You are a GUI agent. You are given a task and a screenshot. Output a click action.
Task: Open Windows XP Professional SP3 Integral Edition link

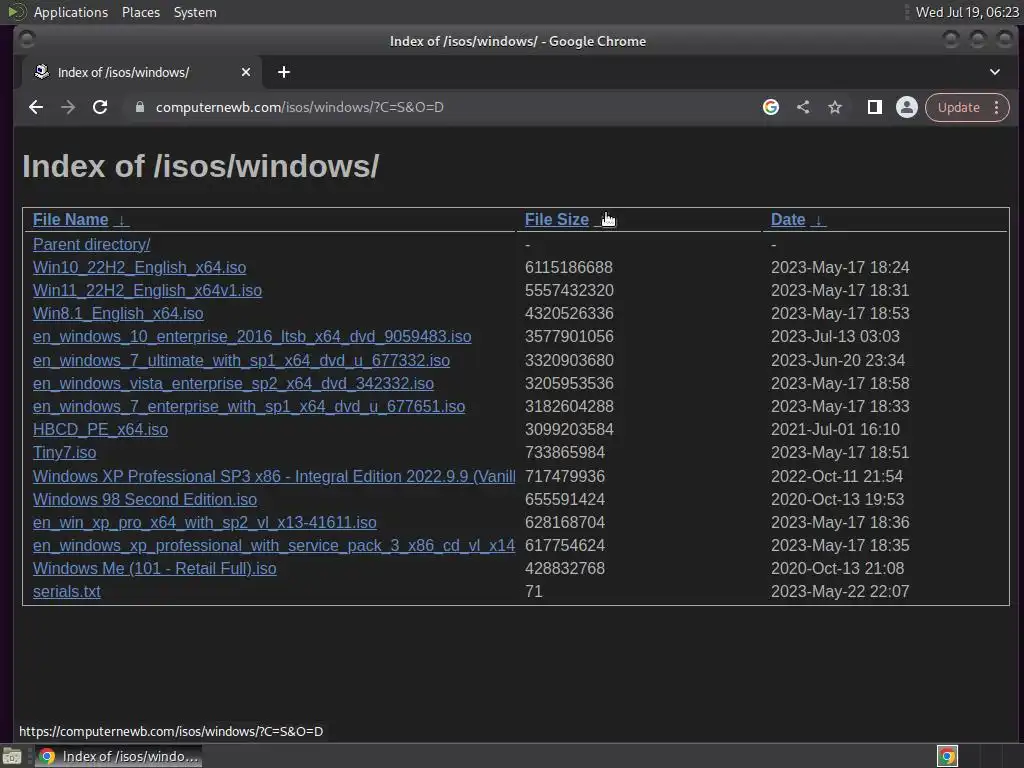pyautogui.click(x=274, y=476)
